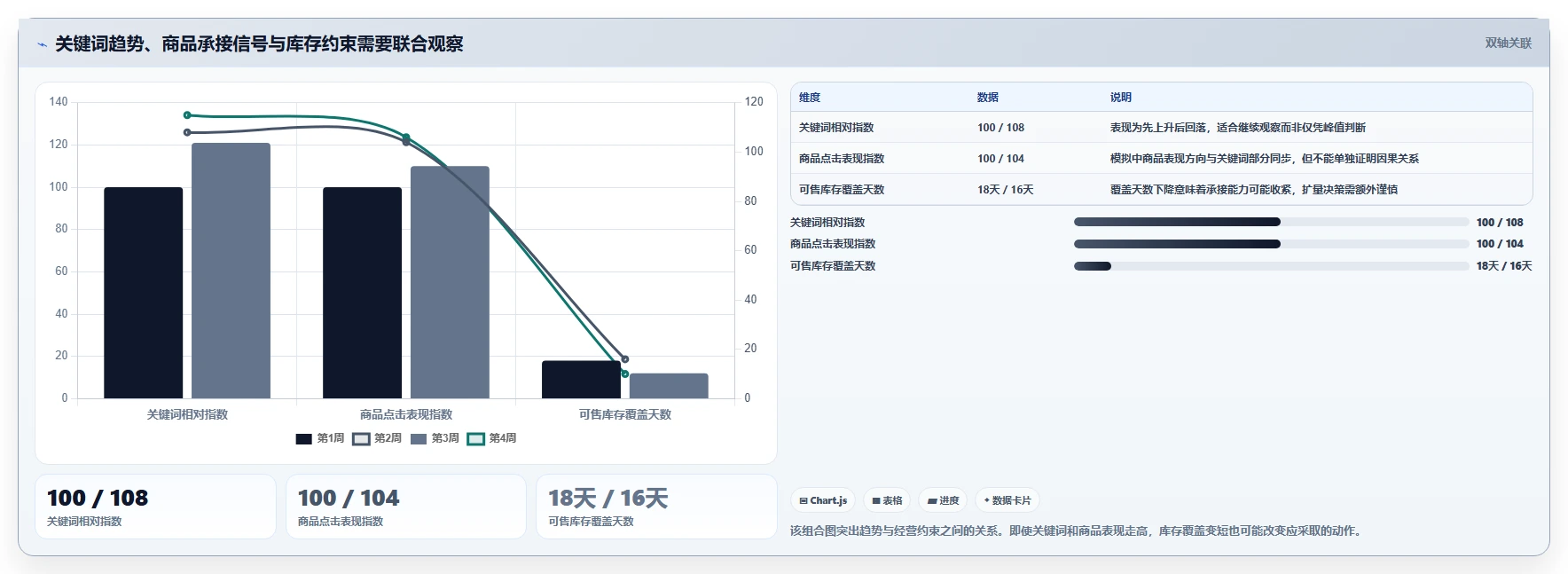Click the 数据卡片 tag chip

pos(1007,500)
